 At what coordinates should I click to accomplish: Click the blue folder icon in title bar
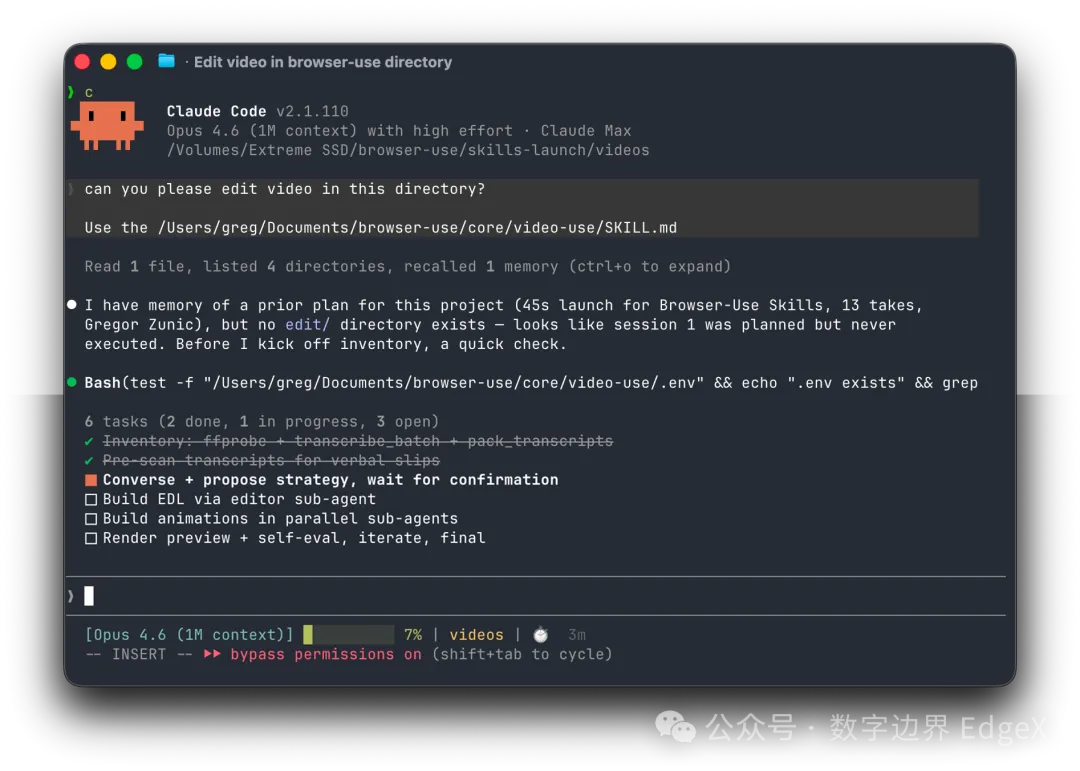click(x=166, y=61)
